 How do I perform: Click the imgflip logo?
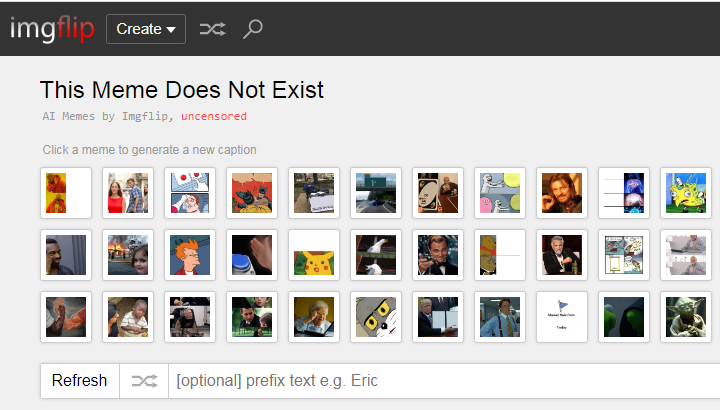[x=52, y=29]
